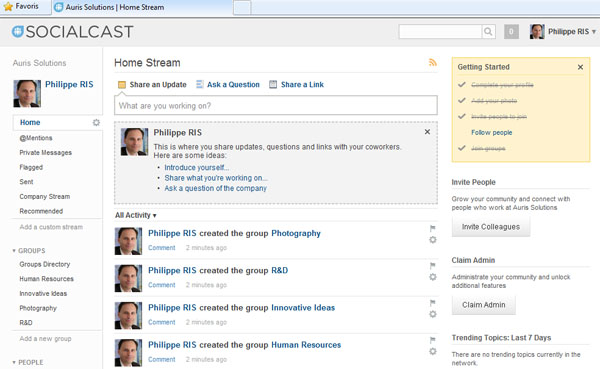Click Philippe RIS name in sidebar
The image size is (600, 369).
pos(69,84)
